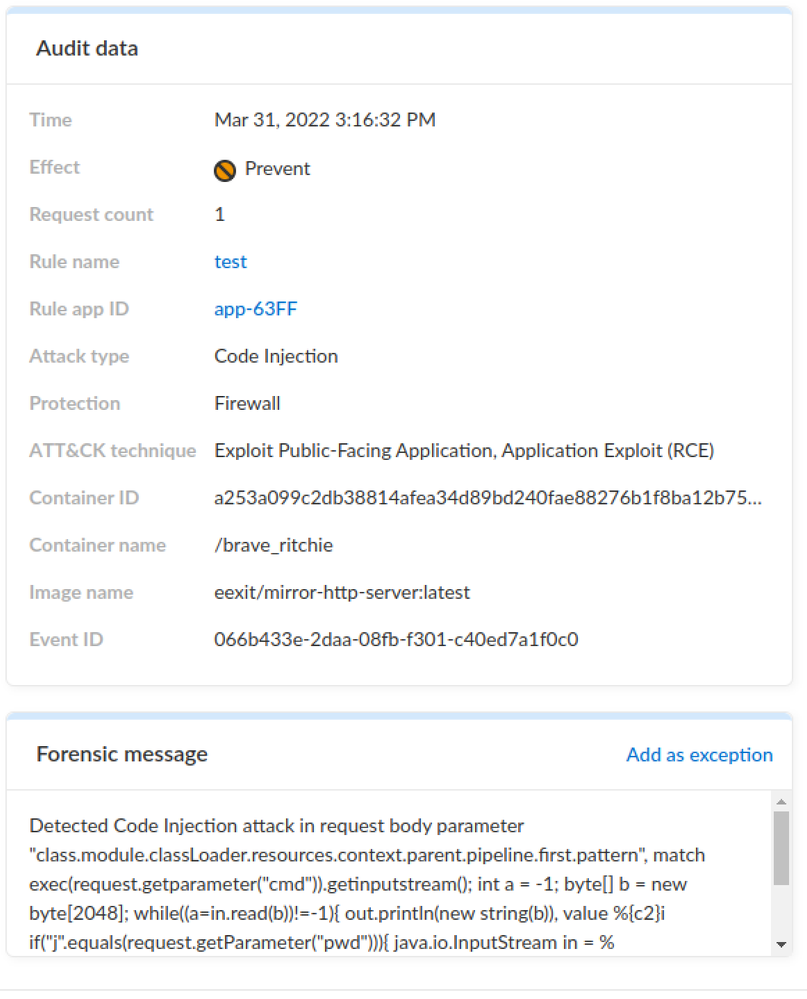Click the image name eexit/mirror-http-server:latest
Image resolution: width=807 pixels, height=999 pixels.
click(342, 592)
